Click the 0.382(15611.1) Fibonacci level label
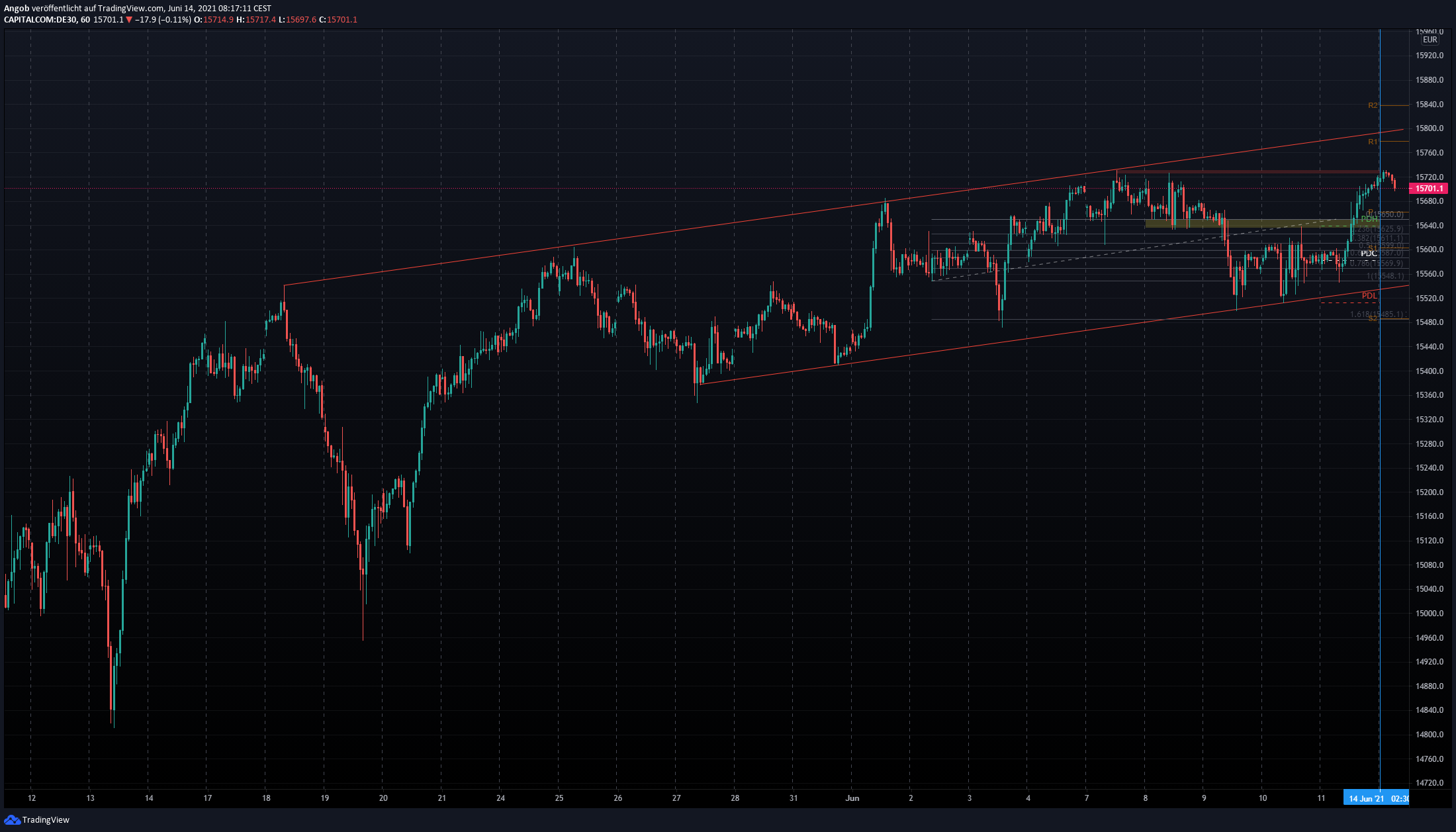The width and height of the screenshot is (1456, 832). point(1378,238)
